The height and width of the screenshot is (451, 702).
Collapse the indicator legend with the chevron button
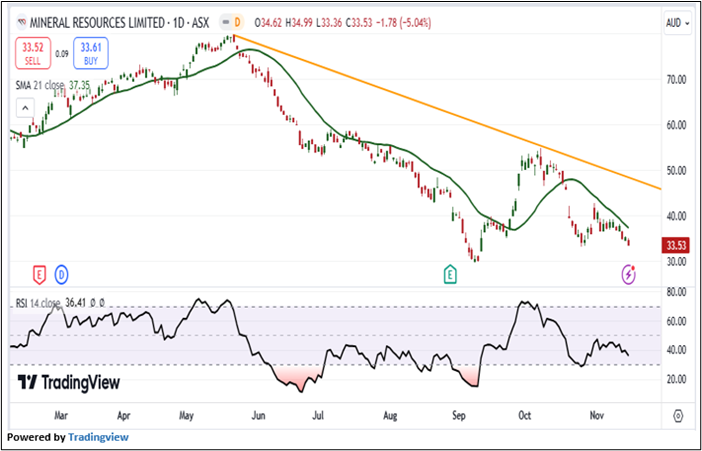coord(25,107)
